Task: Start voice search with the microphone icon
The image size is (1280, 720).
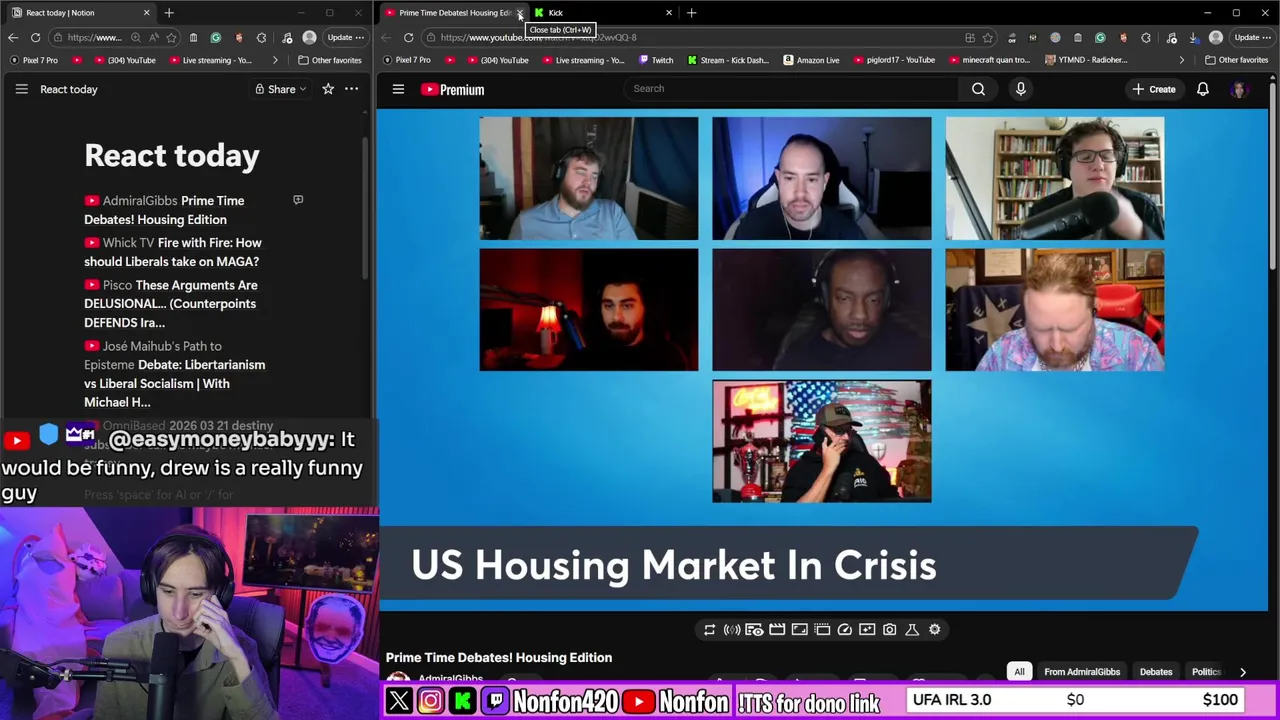Action: click(x=1020, y=89)
